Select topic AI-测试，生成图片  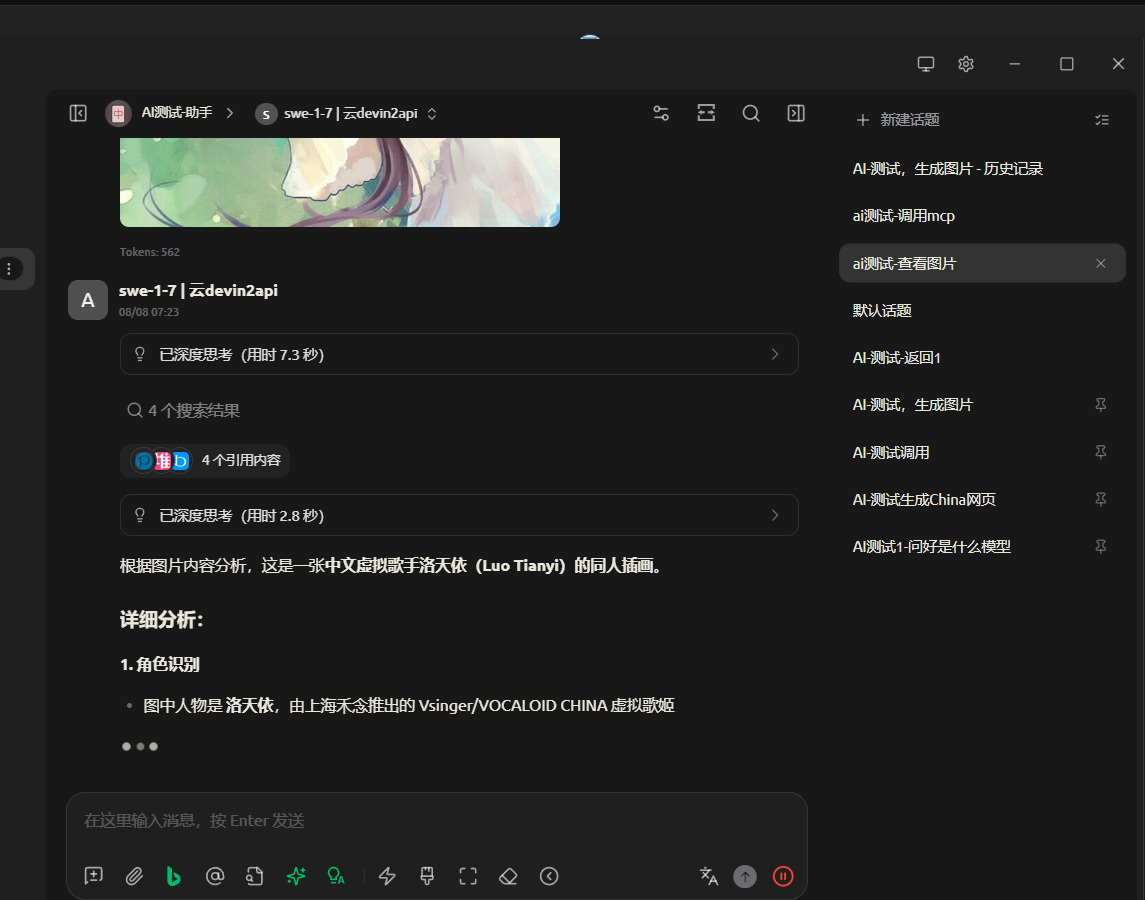coord(982,405)
